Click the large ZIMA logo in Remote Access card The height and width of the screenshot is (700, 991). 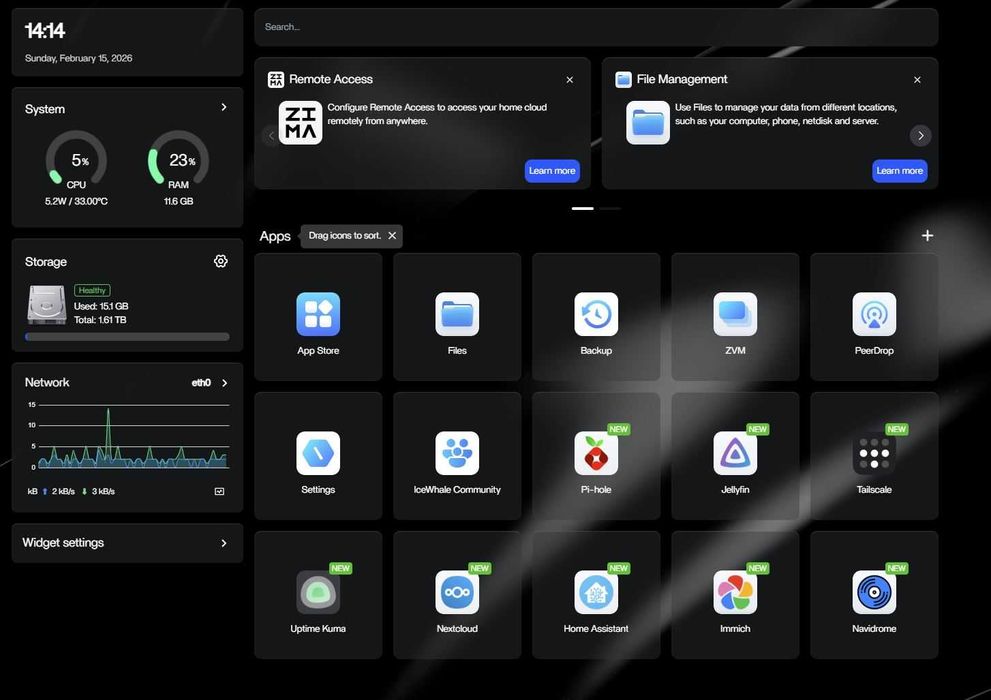click(x=300, y=123)
